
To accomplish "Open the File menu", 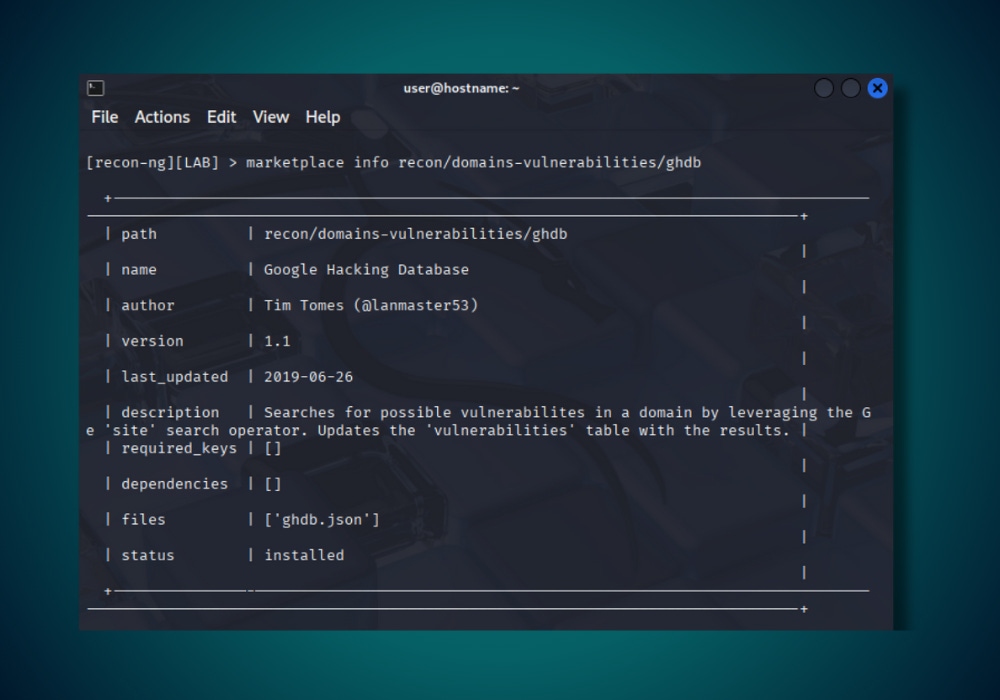I will (105, 117).
